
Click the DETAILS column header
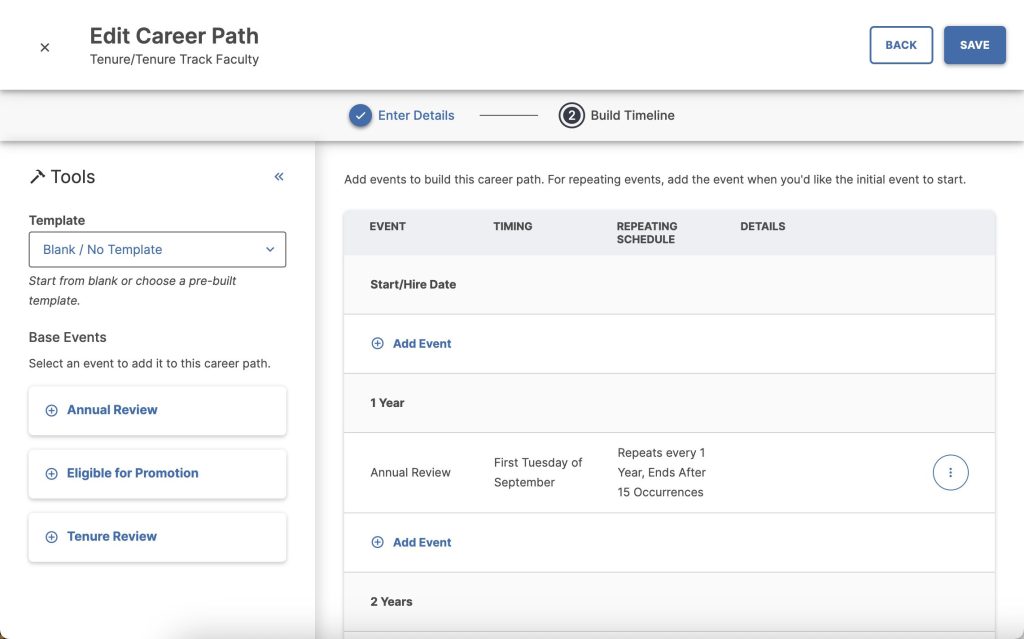click(762, 226)
